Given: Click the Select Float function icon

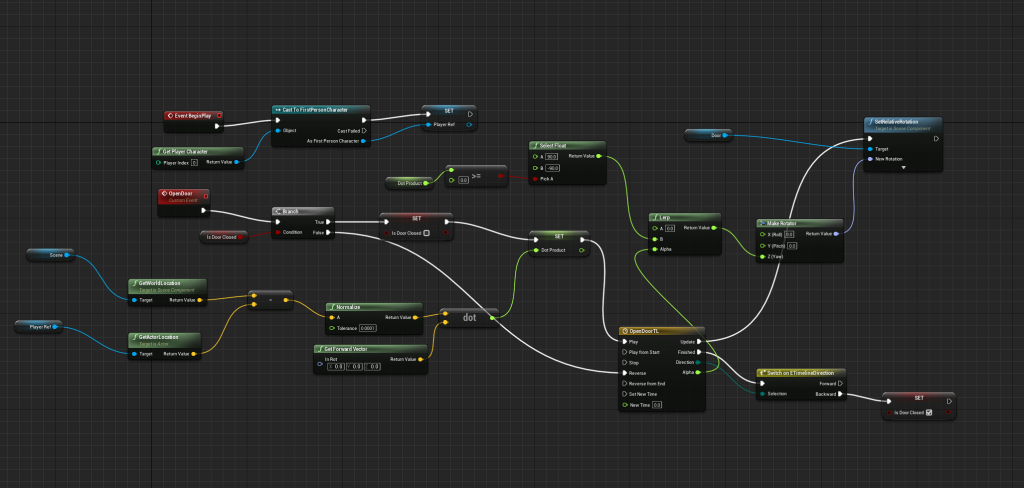Looking at the screenshot, I should (x=536, y=146).
